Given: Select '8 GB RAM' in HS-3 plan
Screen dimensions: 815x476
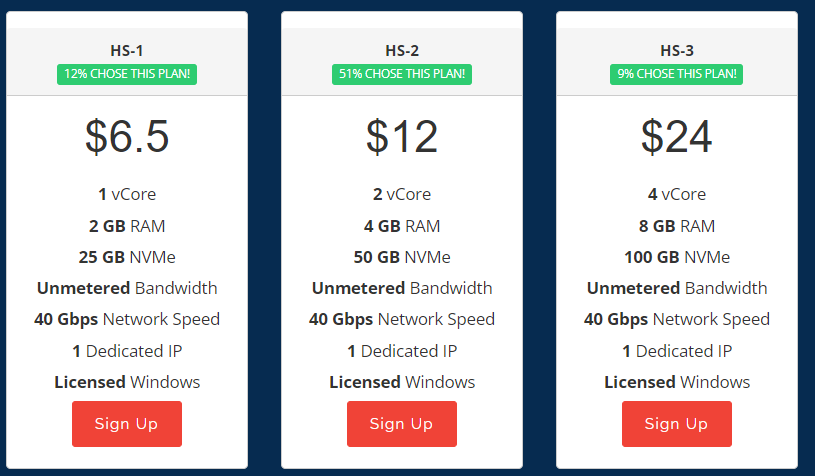Looking at the screenshot, I should pos(677,226).
